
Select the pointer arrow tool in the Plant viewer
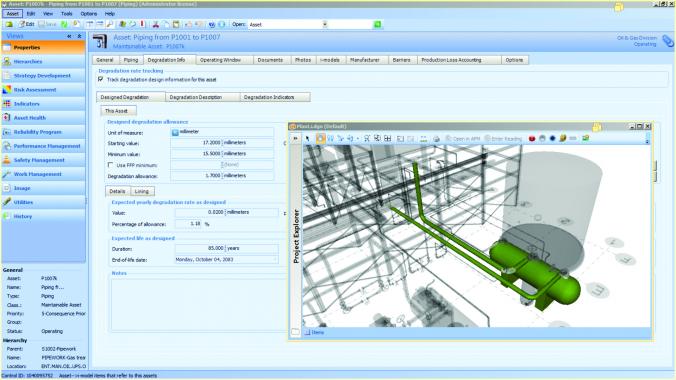(x=307, y=138)
